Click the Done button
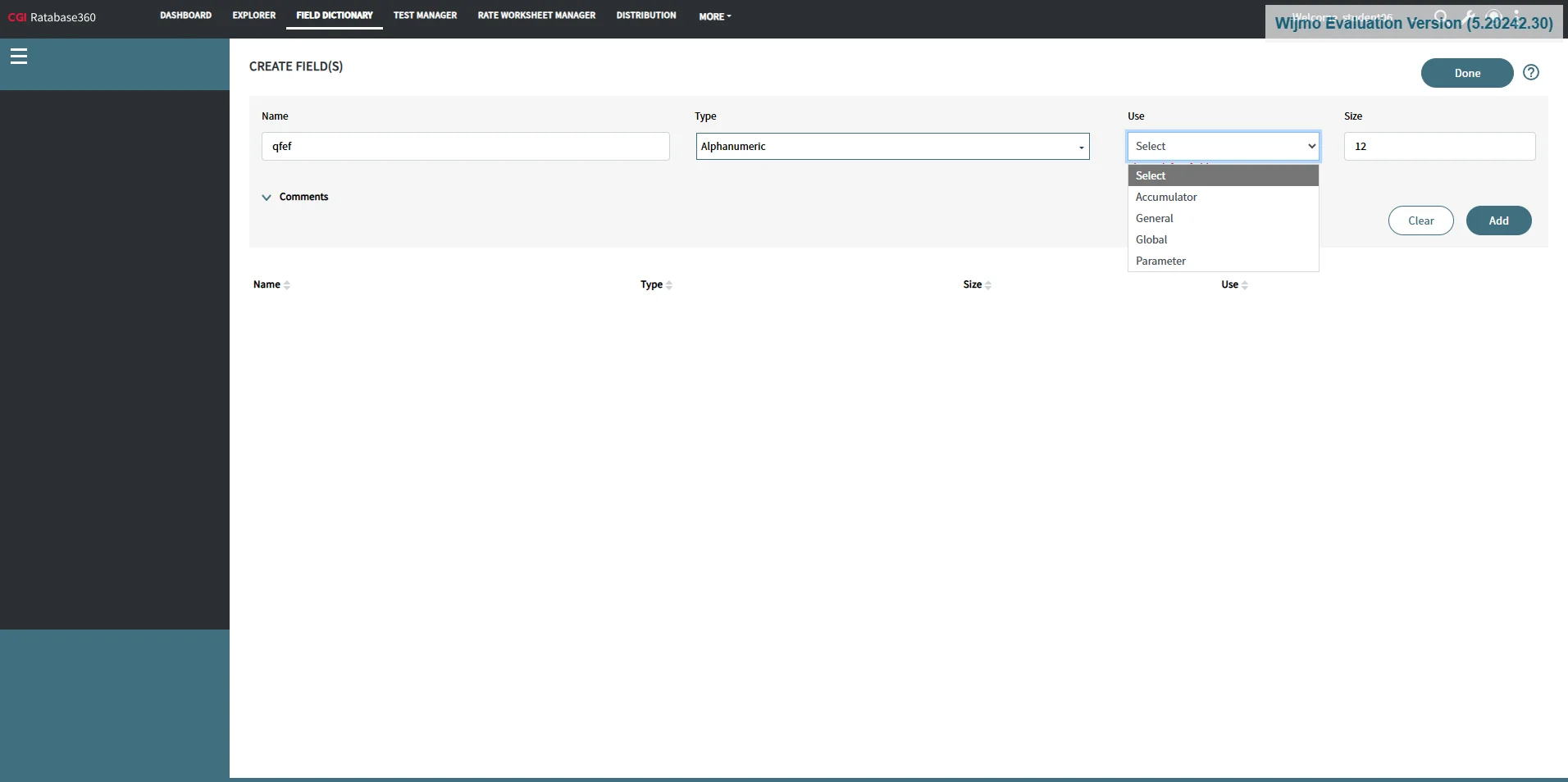This screenshot has width=1568, height=782. coord(1466,73)
